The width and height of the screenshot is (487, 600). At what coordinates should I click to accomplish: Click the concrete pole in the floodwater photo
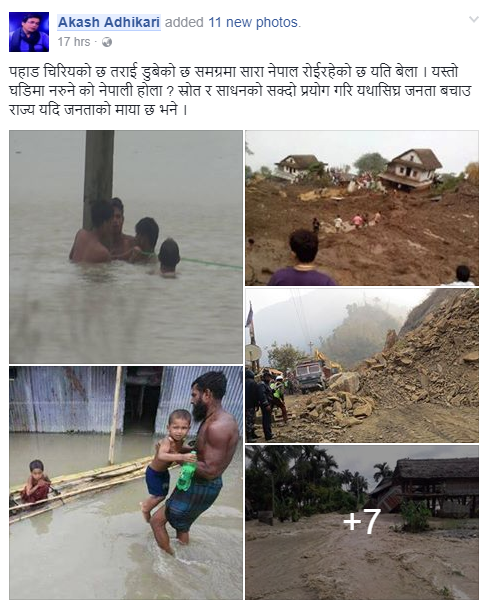coord(99,178)
